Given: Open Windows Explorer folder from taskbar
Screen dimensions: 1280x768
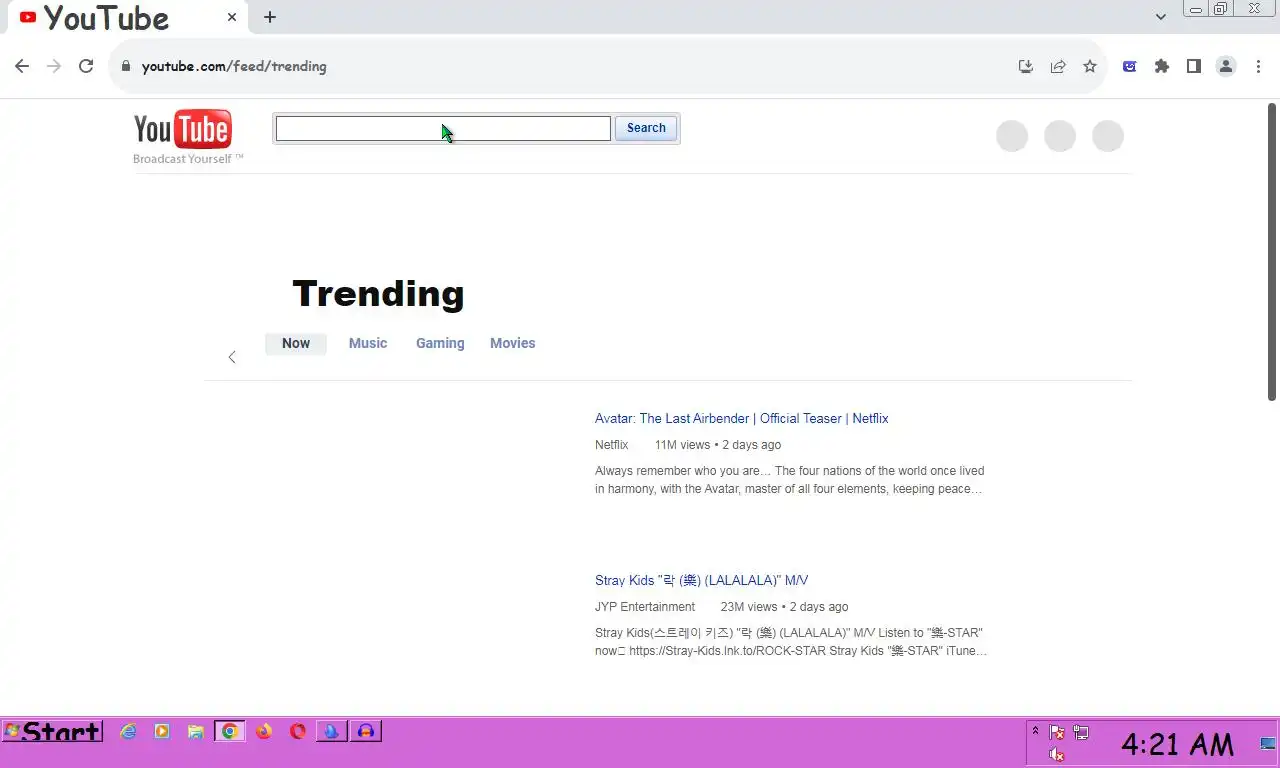Looking at the screenshot, I should click(x=196, y=731).
